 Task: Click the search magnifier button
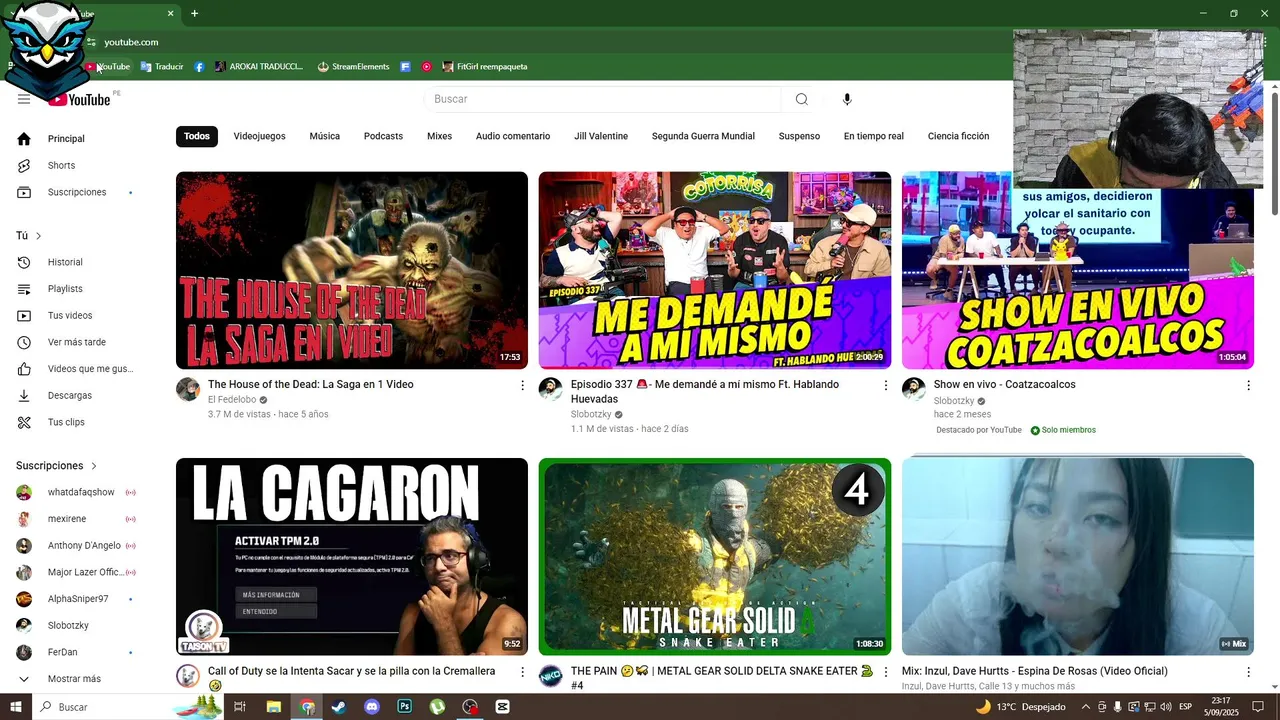tap(802, 99)
